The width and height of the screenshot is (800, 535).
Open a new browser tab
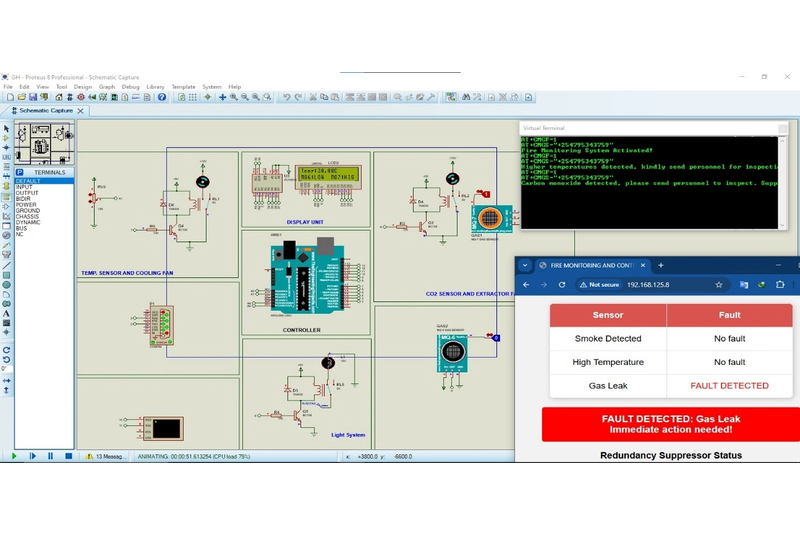click(x=661, y=265)
